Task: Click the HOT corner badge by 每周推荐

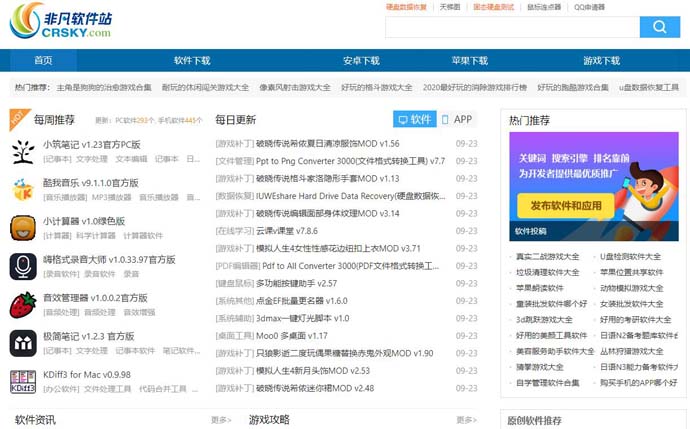Action: coord(18,117)
